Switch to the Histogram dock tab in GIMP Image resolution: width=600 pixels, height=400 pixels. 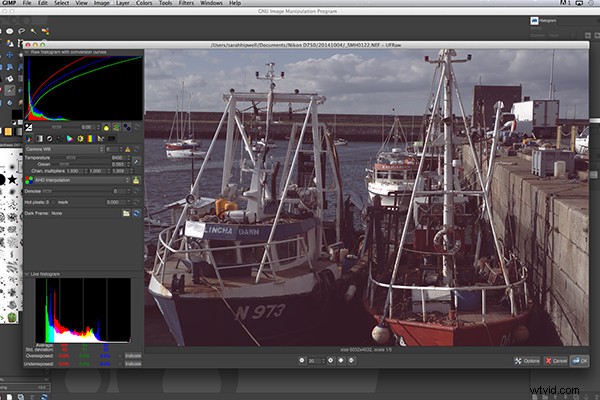[543, 20]
